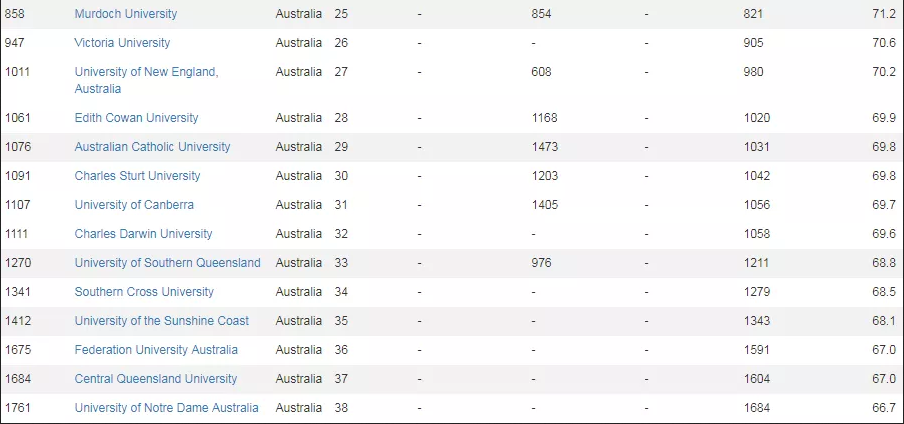The height and width of the screenshot is (424, 904).
Task: Open Australian Catholic University profile
Action: coord(152,147)
